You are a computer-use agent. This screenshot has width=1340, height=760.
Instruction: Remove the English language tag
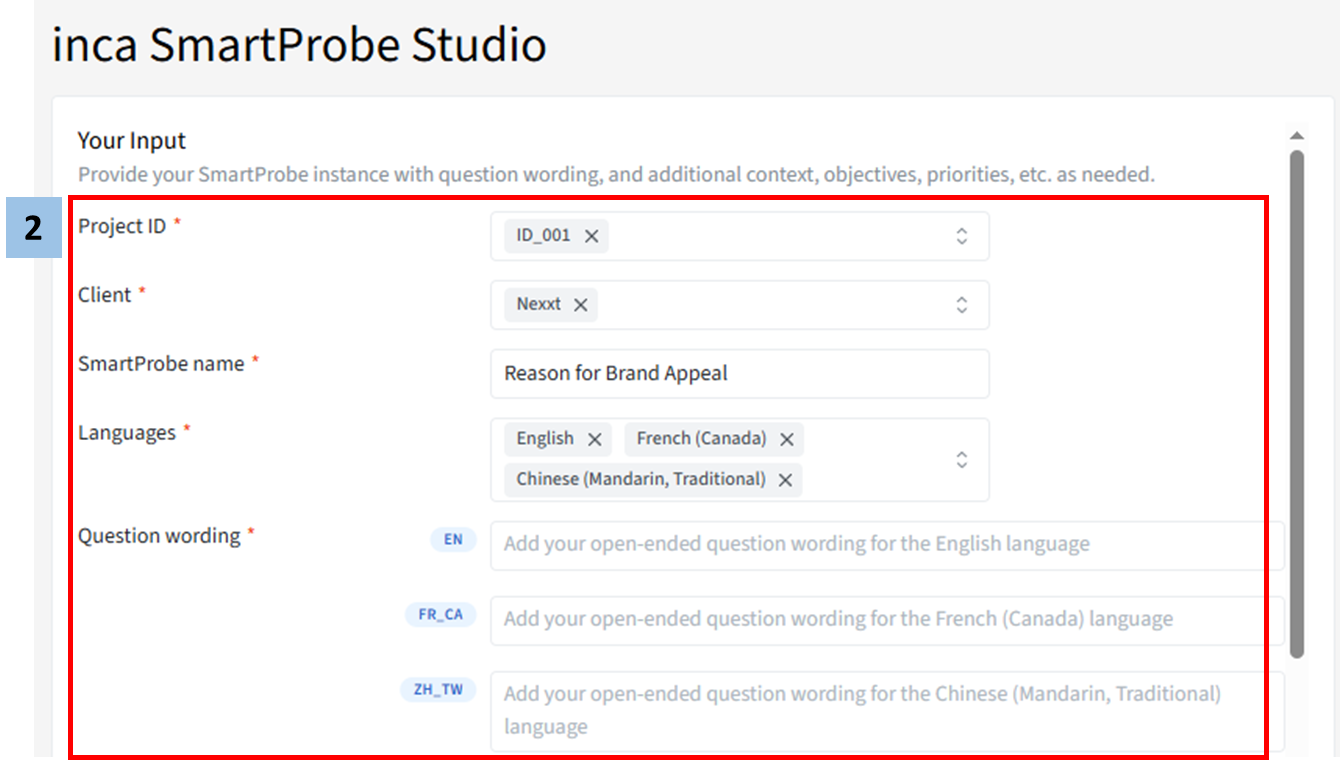pyautogui.click(x=594, y=439)
